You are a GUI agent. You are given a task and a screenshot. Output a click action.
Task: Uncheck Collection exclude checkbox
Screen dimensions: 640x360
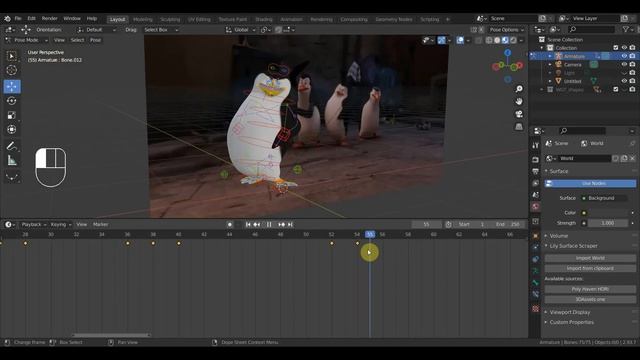click(616, 48)
